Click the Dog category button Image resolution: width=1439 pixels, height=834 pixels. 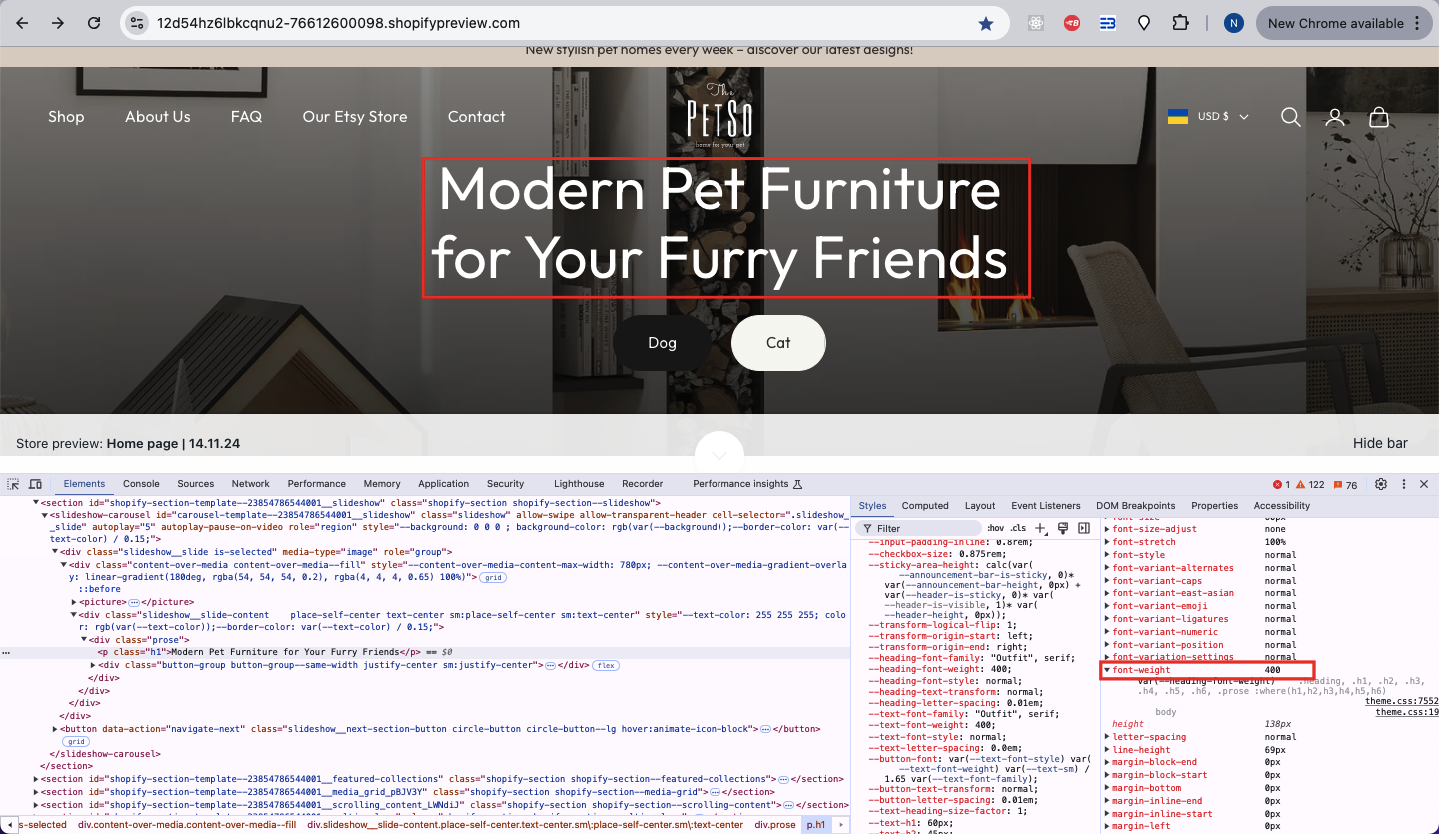(663, 343)
